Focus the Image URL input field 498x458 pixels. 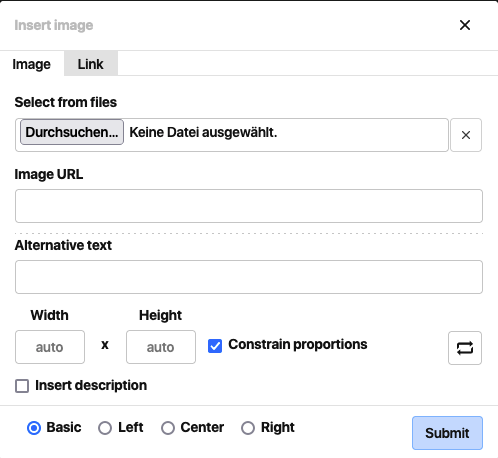249,206
